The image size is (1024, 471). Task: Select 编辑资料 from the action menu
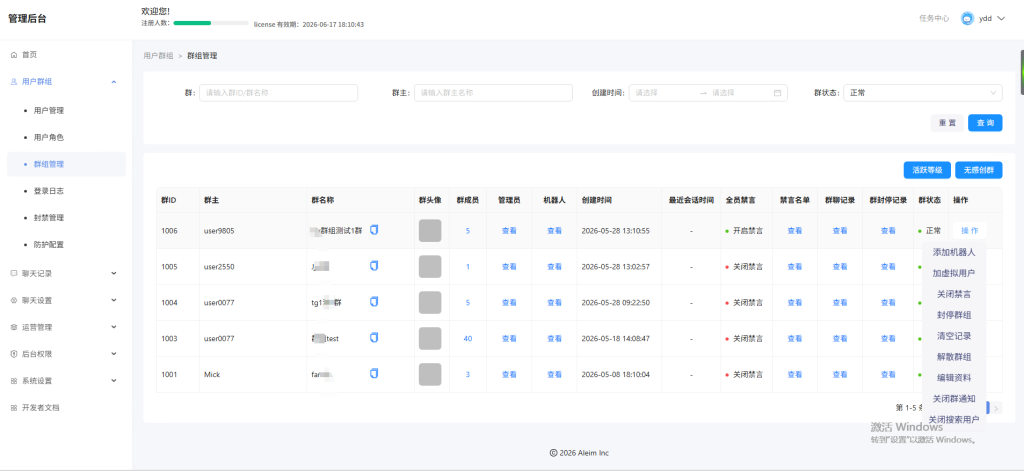click(954, 378)
